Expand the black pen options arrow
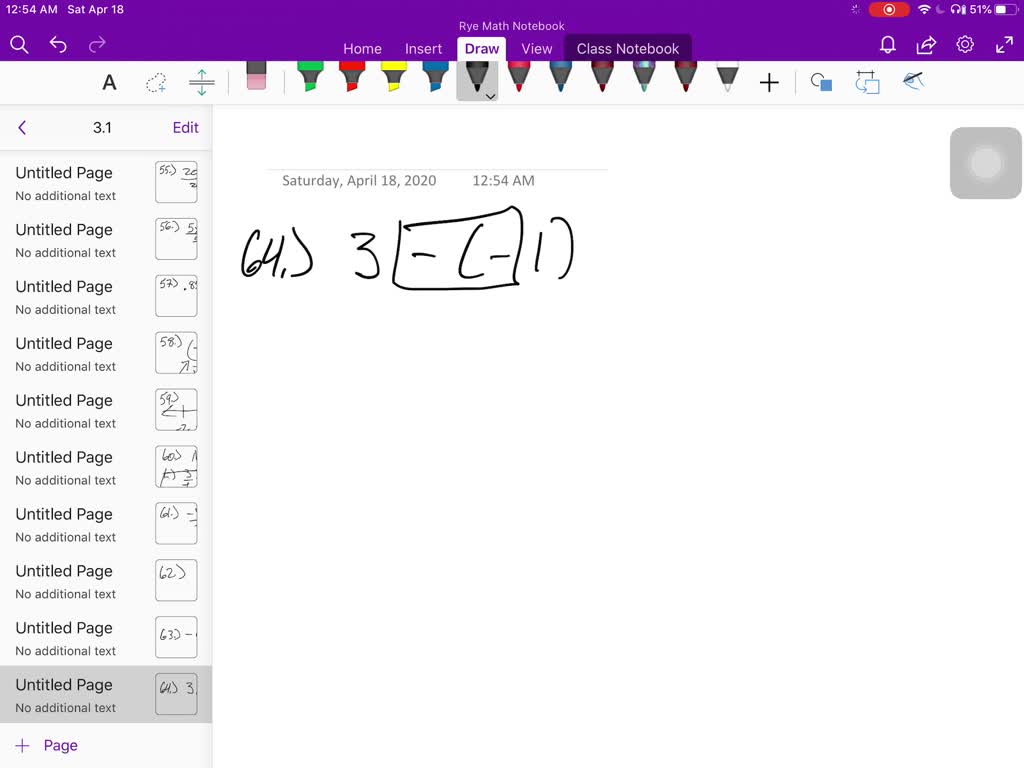This screenshot has width=1024, height=768. click(490, 96)
